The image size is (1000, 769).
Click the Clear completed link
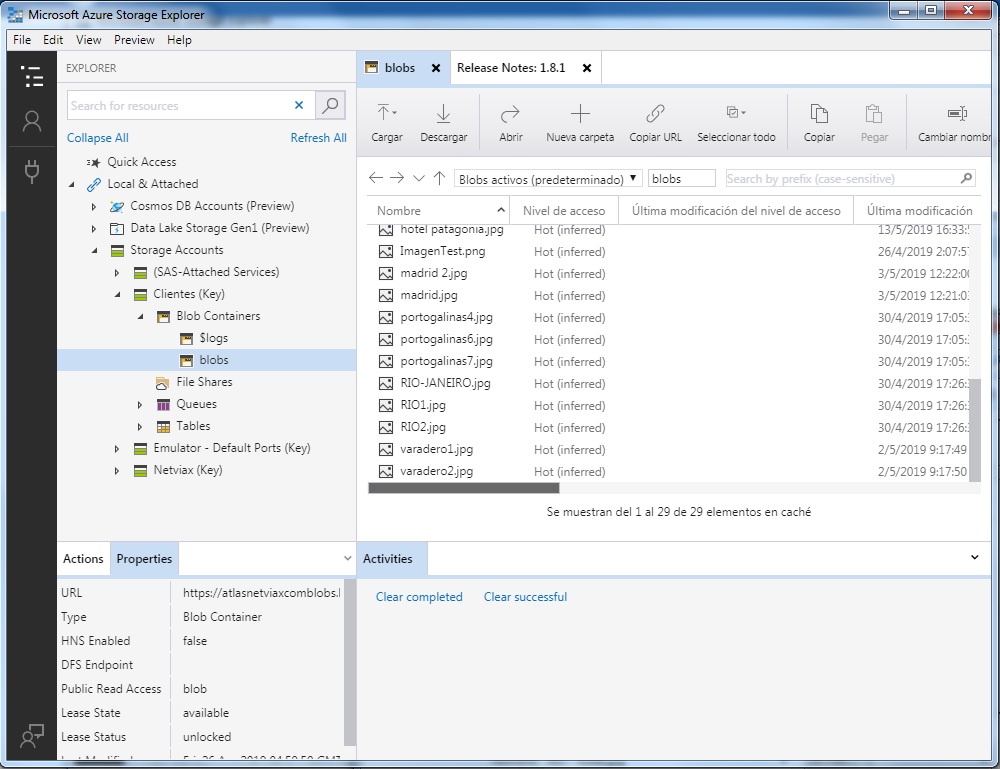coord(419,597)
